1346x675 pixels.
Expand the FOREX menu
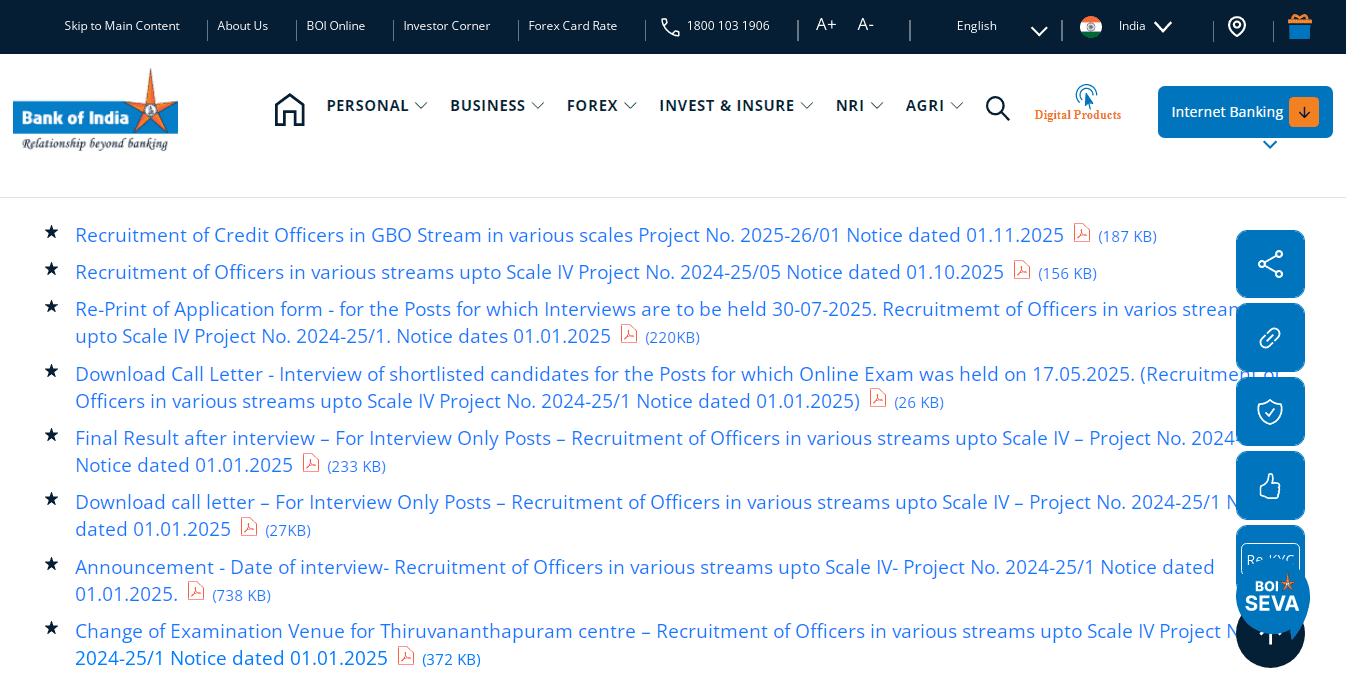click(601, 105)
